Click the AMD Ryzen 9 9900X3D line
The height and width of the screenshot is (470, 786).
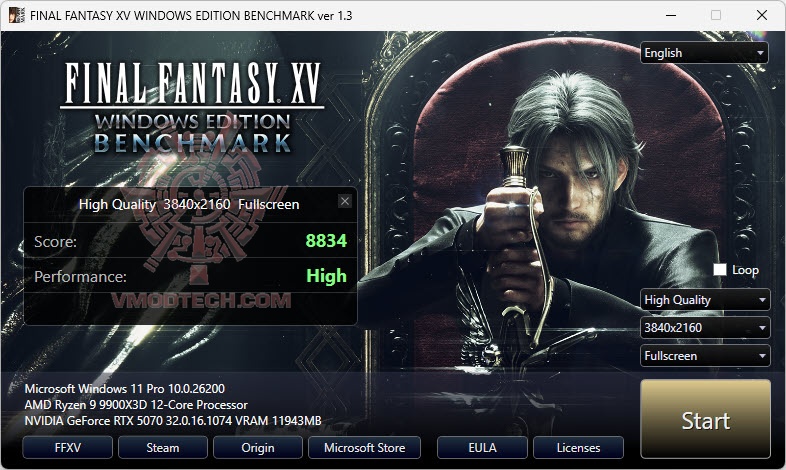click(136, 404)
